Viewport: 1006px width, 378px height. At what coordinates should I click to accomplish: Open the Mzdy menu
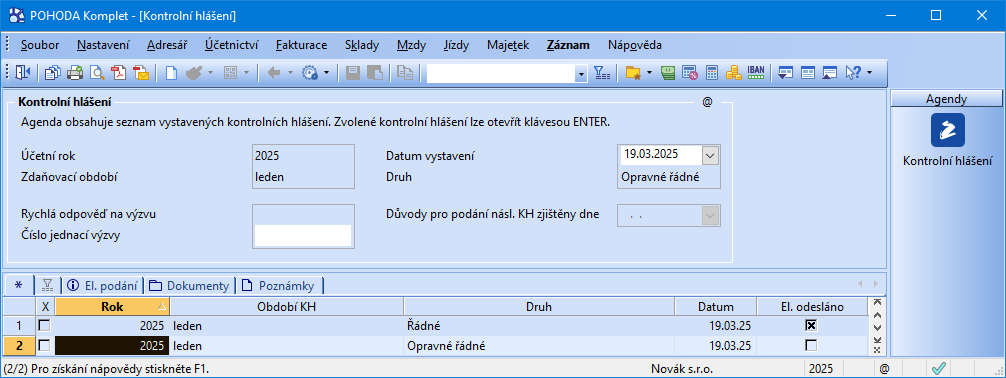tap(411, 45)
